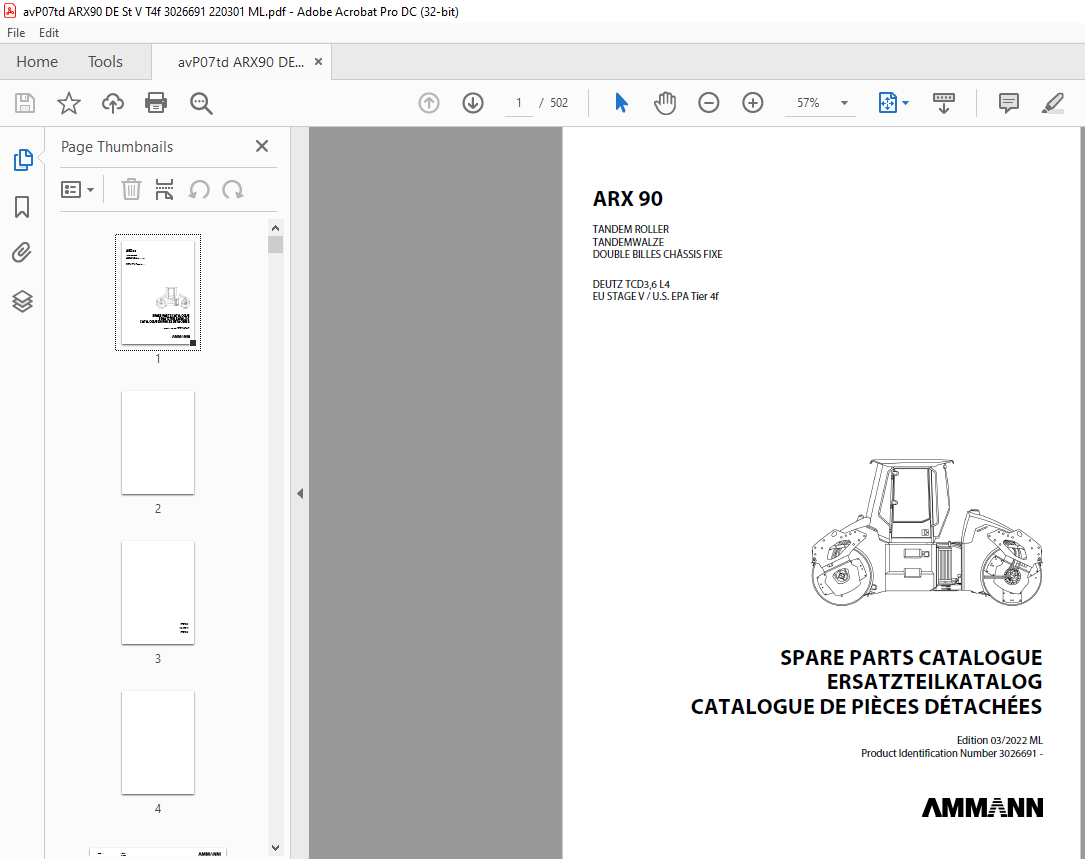1085x859 pixels.
Task: Click the TANDEM ROLLER text line
Action: pos(630,229)
